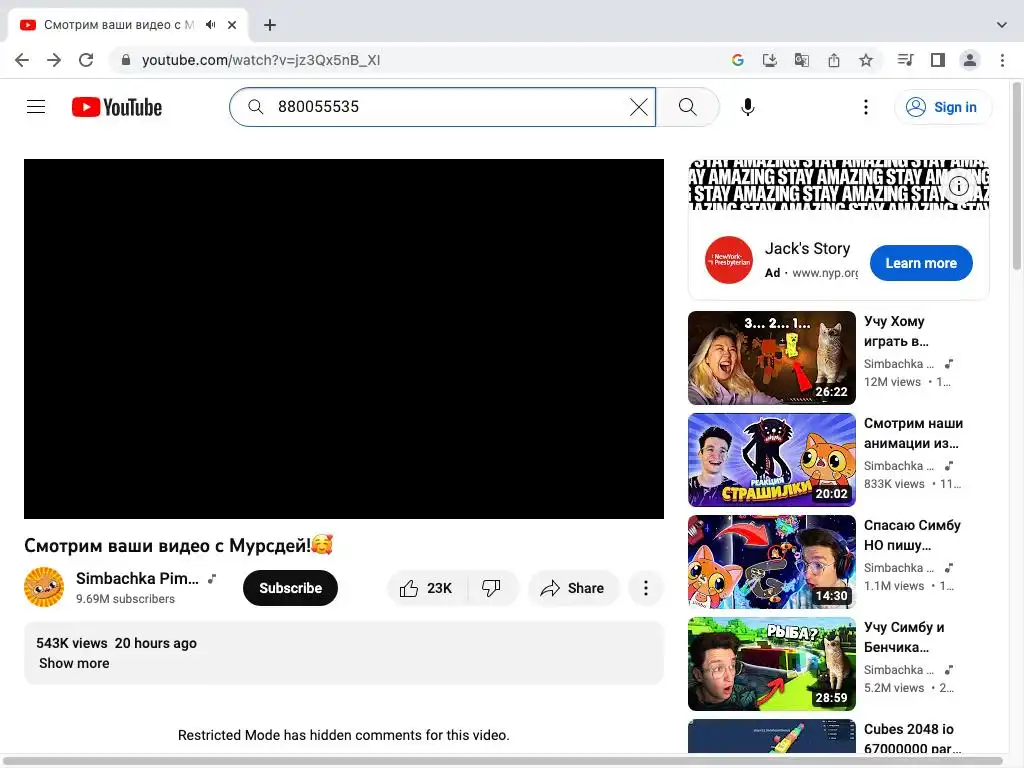Open the Simbachka channel avatar
This screenshot has height=768, width=1024.
click(44, 586)
